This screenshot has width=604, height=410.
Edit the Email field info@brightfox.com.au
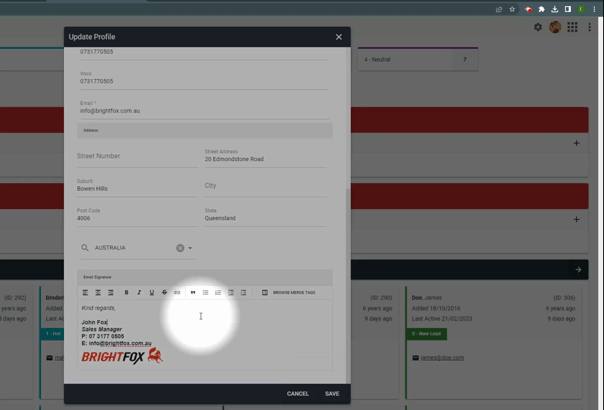point(205,111)
